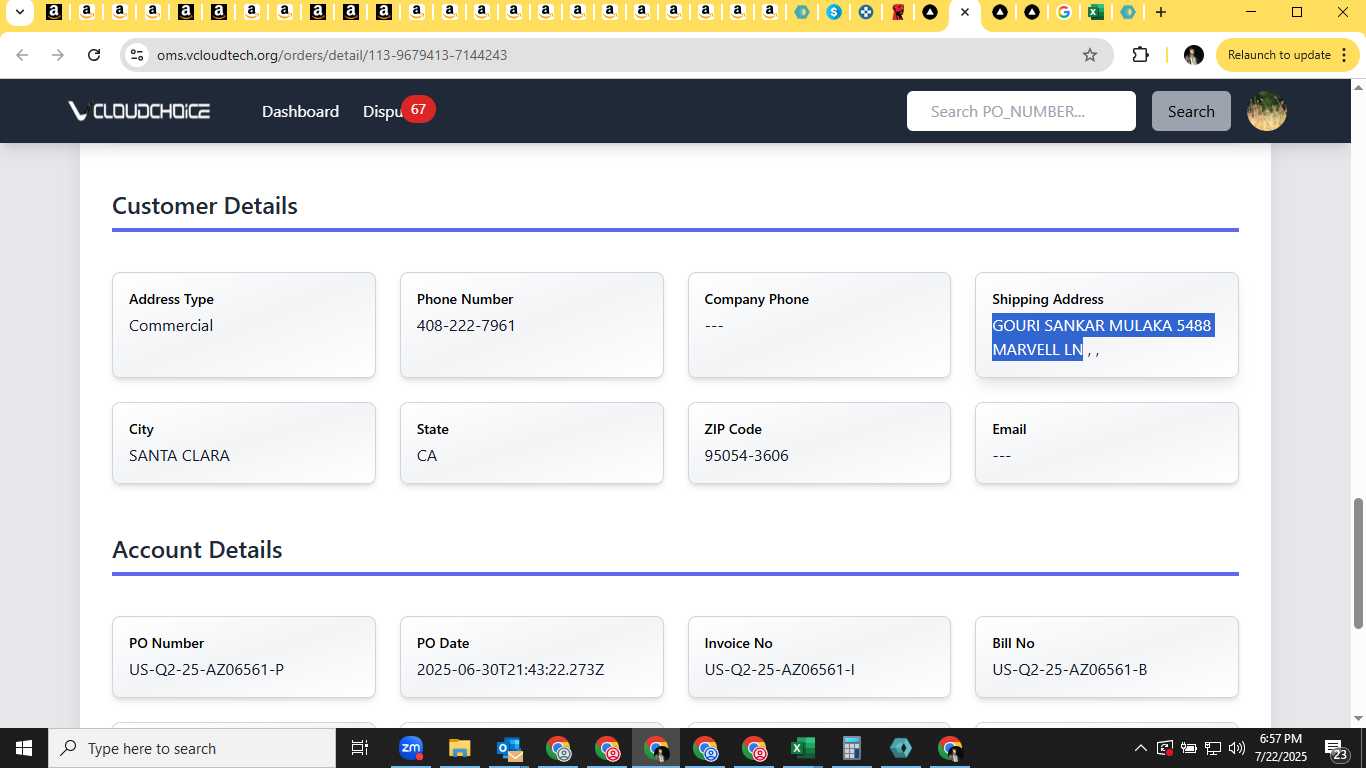The image size is (1366, 768).
Task: Click the 67 notification badge
Action: coord(418,109)
